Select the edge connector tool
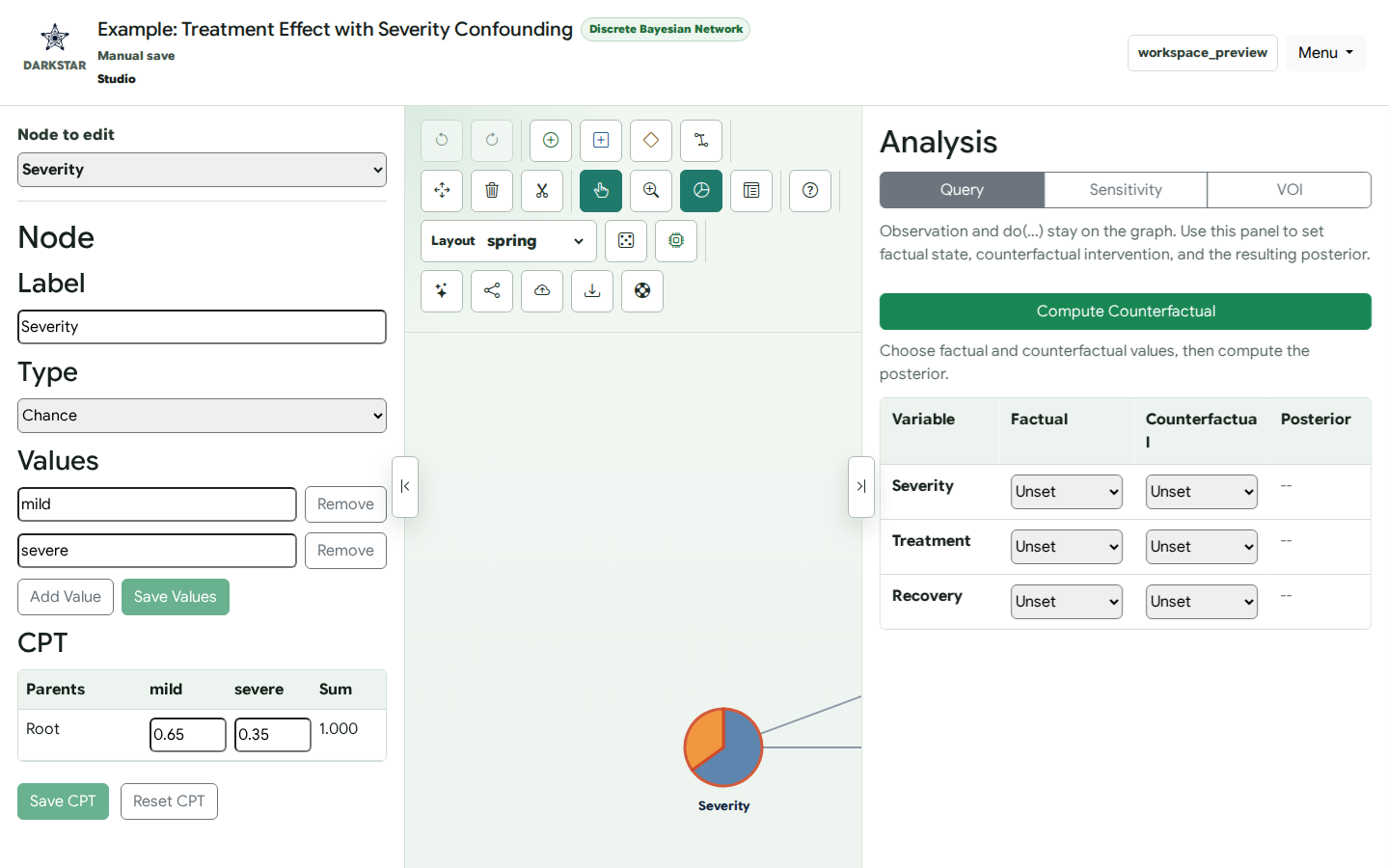 (701, 141)
